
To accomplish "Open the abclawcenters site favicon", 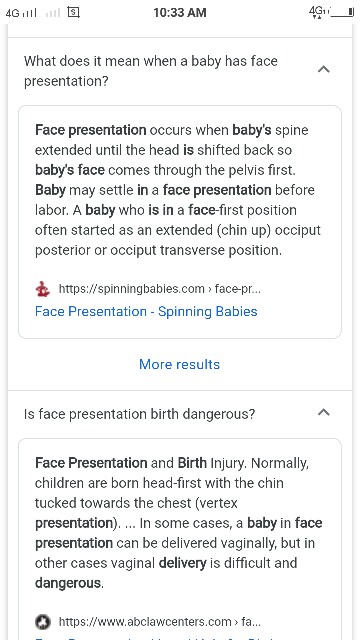I will [x=43, y=622].
